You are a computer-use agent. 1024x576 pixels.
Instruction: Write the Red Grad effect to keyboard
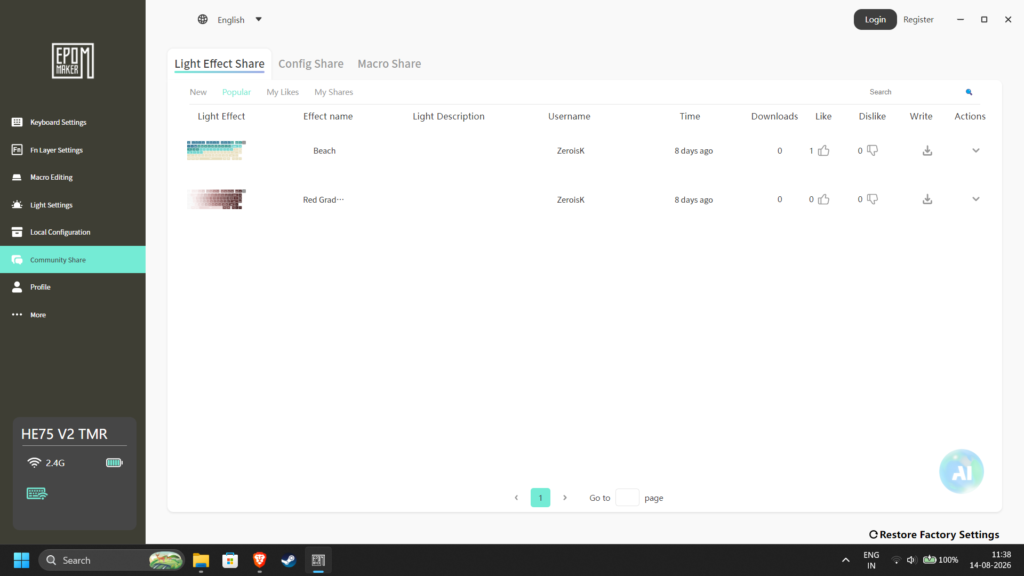927,199
